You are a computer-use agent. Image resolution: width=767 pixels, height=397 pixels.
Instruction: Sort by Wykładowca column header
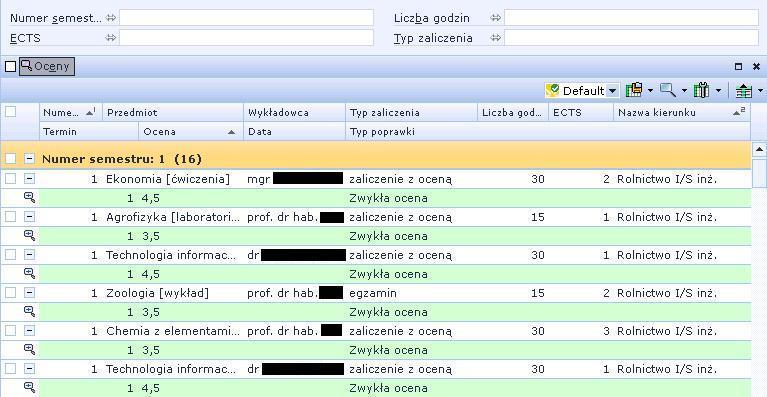[294, 112]
